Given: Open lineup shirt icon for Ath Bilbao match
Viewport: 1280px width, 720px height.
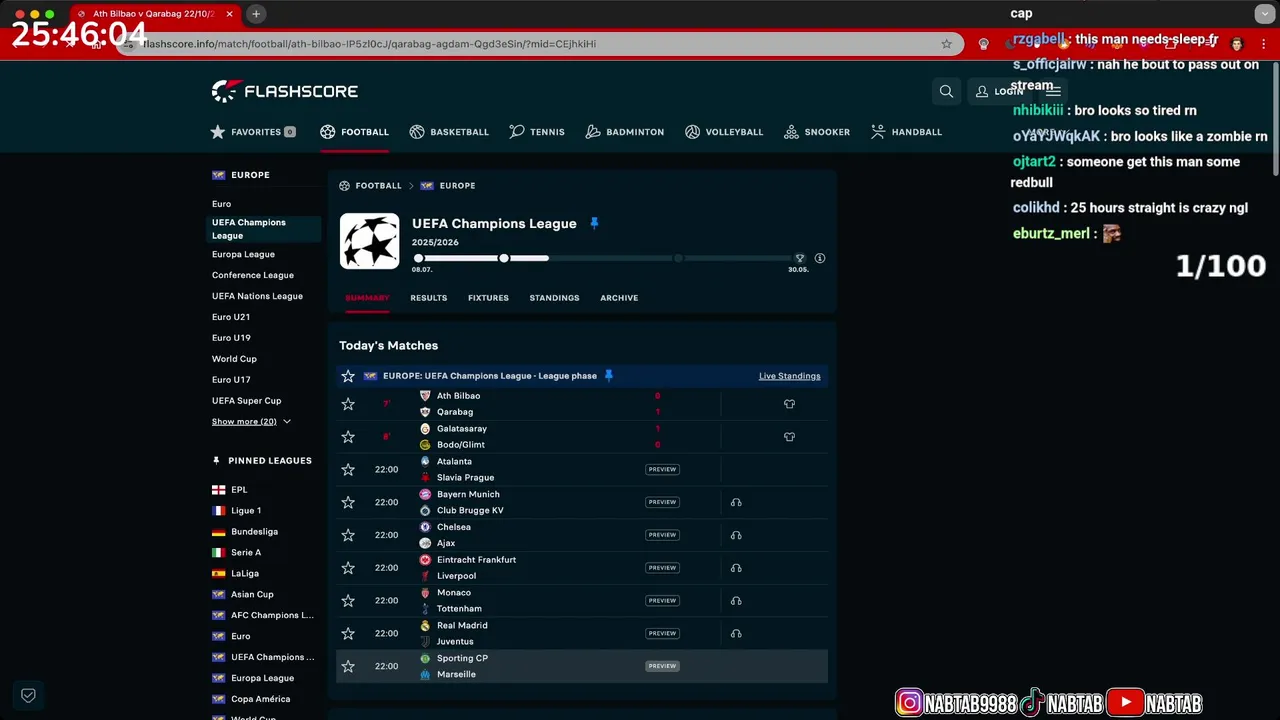Looking at the screenshot, I should click(789, 404).
